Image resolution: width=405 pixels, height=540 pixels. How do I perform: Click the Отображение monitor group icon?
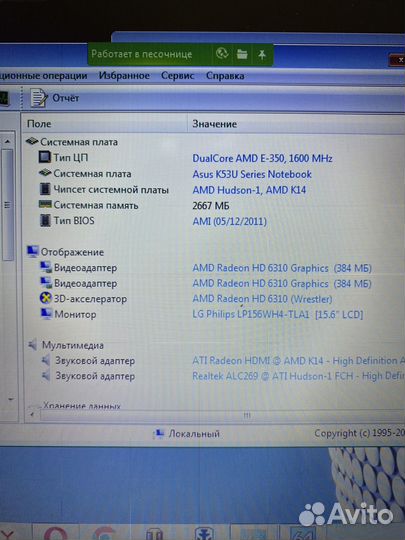[x=33, y=251]
